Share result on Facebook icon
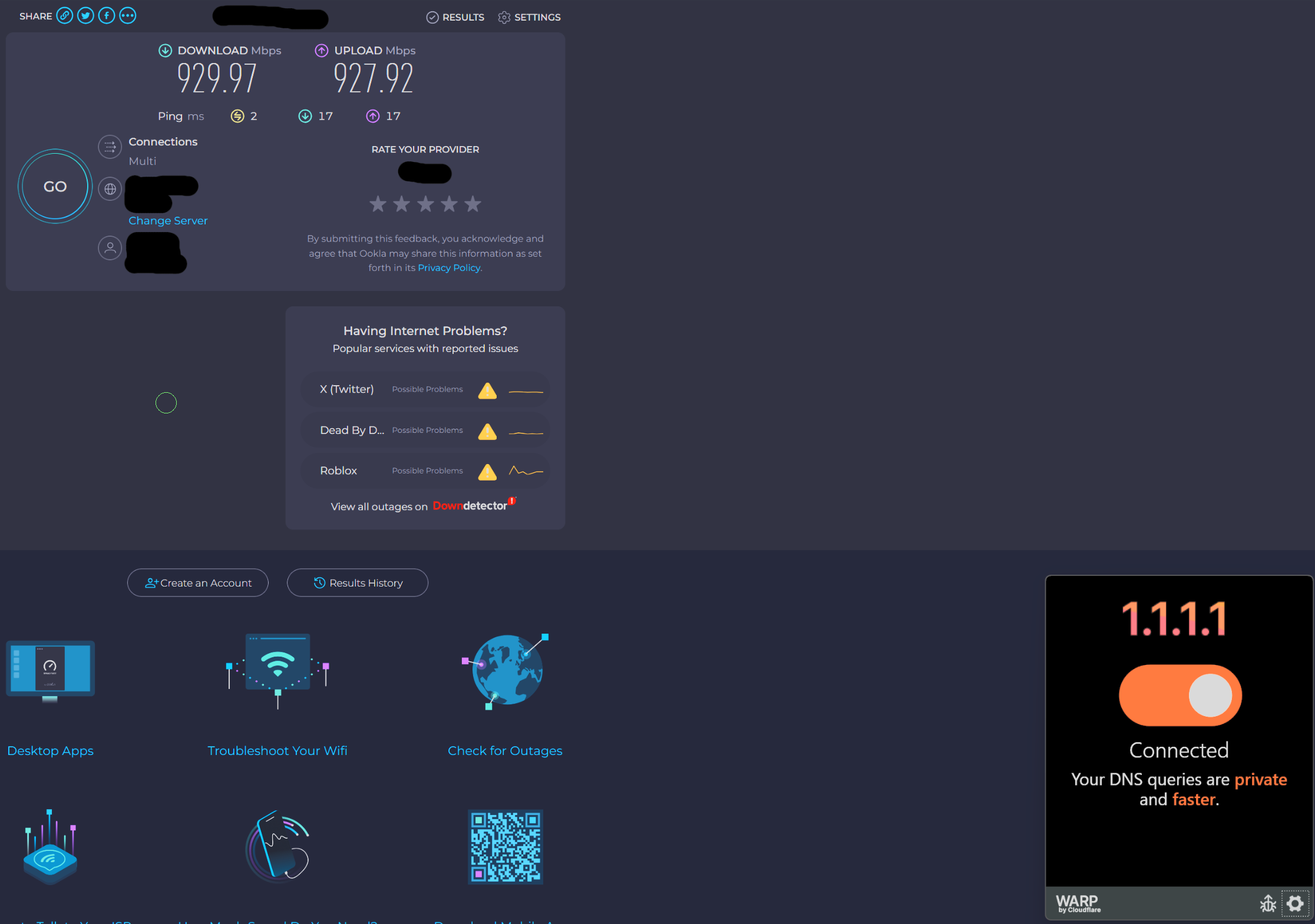This screenshot has width=1315, height=924. pos(107,16)
